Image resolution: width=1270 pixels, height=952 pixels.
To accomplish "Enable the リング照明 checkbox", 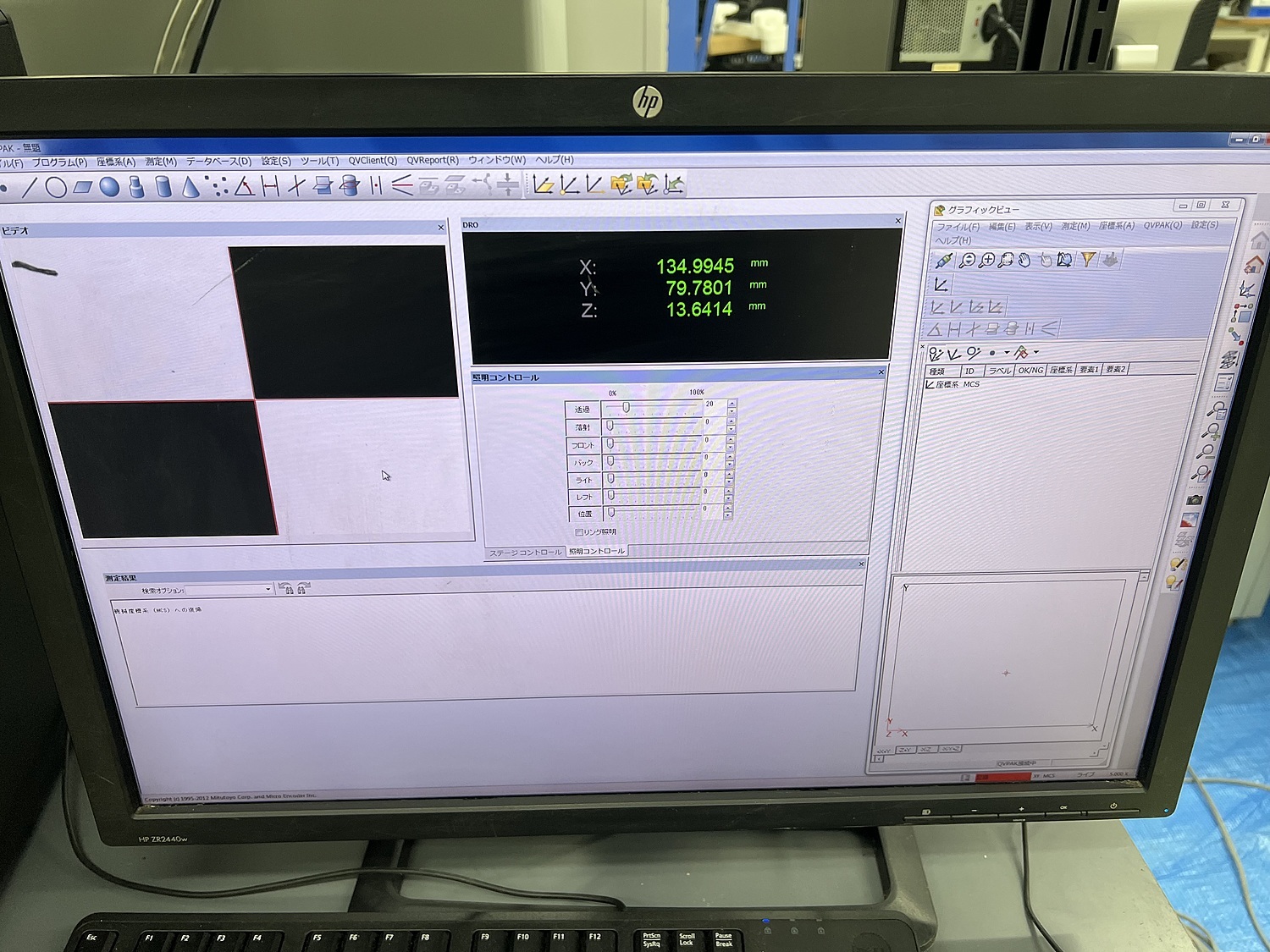I will [x=579, y=532].
